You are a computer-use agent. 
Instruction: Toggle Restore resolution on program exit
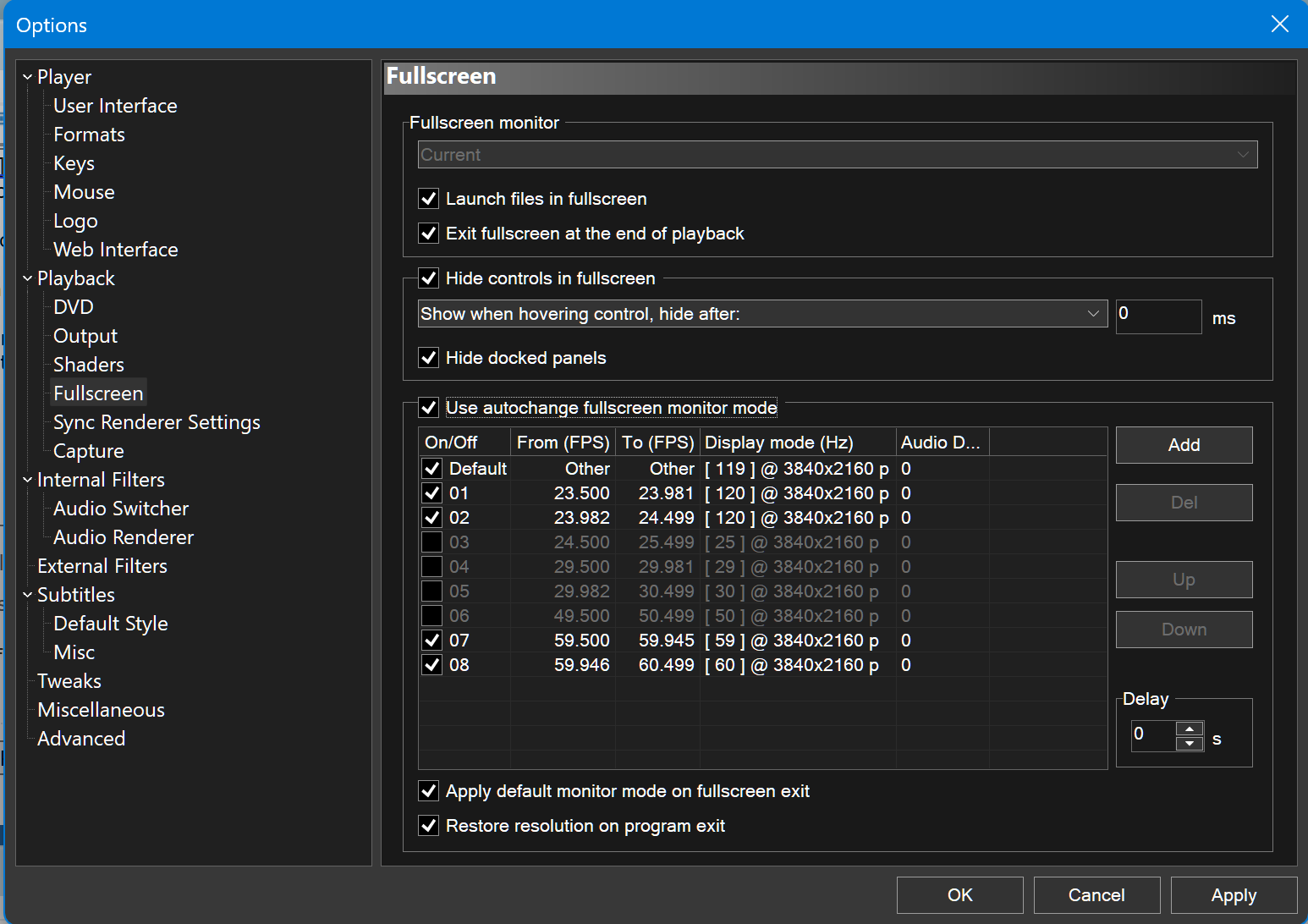tap(429, 826)
